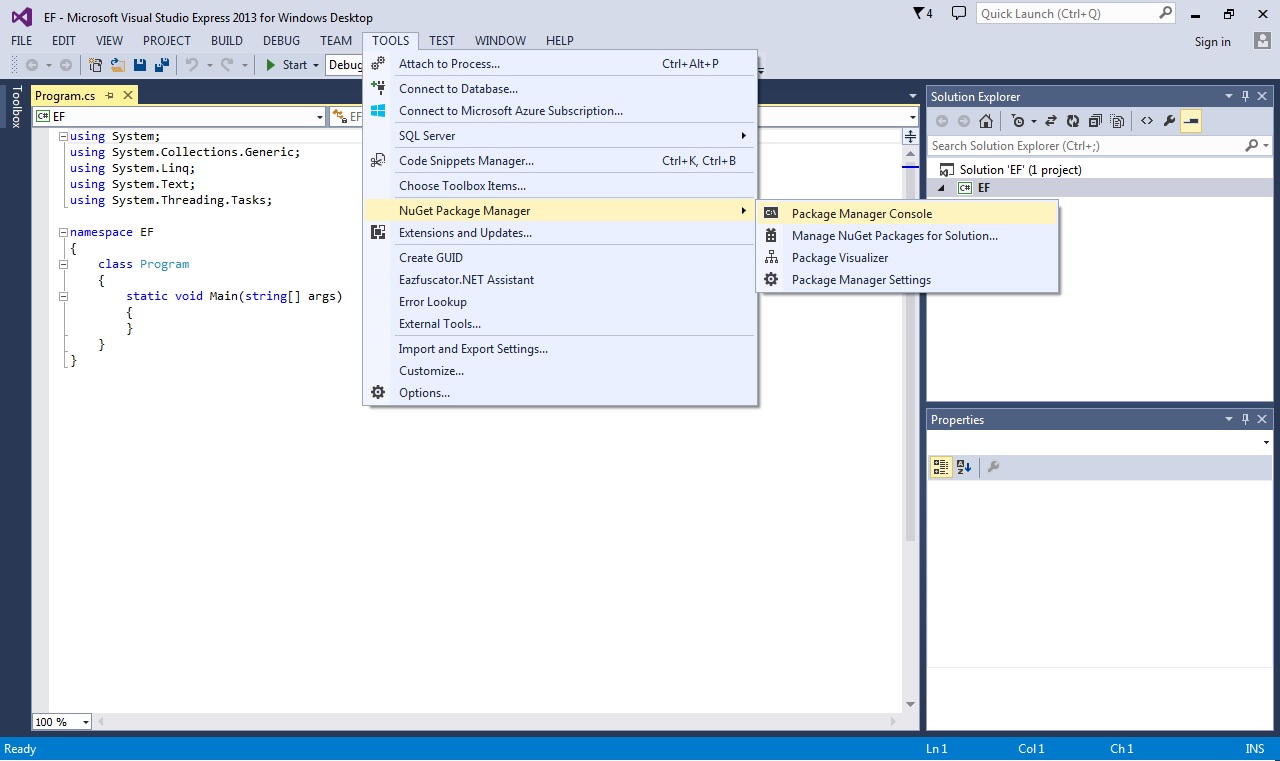
Task: Click the Redo arrow icon
Action: point(227,65)
